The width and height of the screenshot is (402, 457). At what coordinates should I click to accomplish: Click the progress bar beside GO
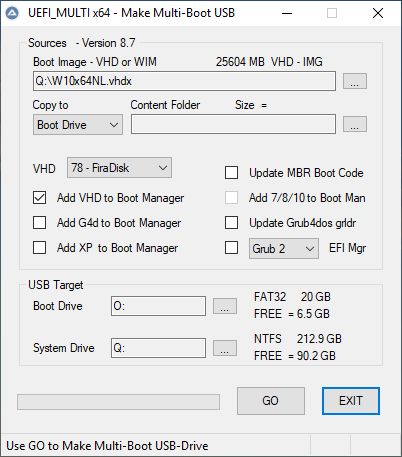pyautogui.click(x=118, y=402)
